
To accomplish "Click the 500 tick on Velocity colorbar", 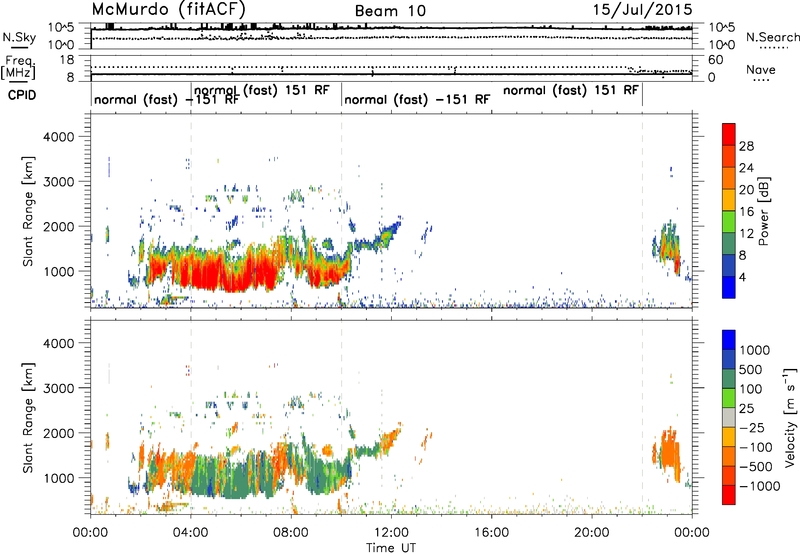I will 751,370.
